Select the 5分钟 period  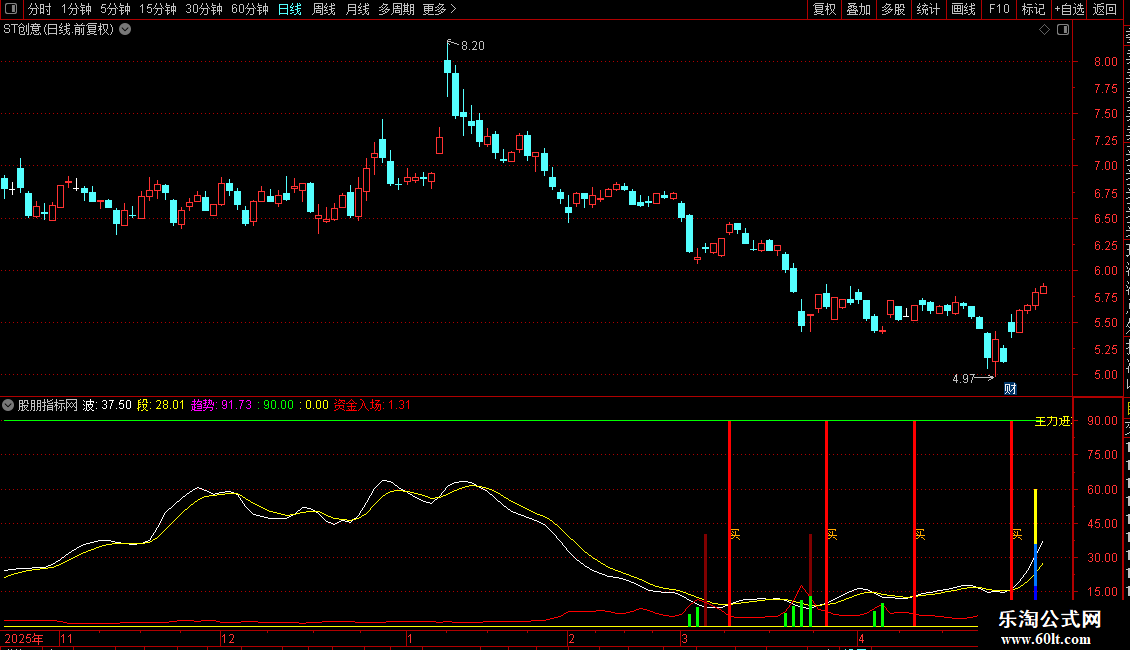point(115,9)
